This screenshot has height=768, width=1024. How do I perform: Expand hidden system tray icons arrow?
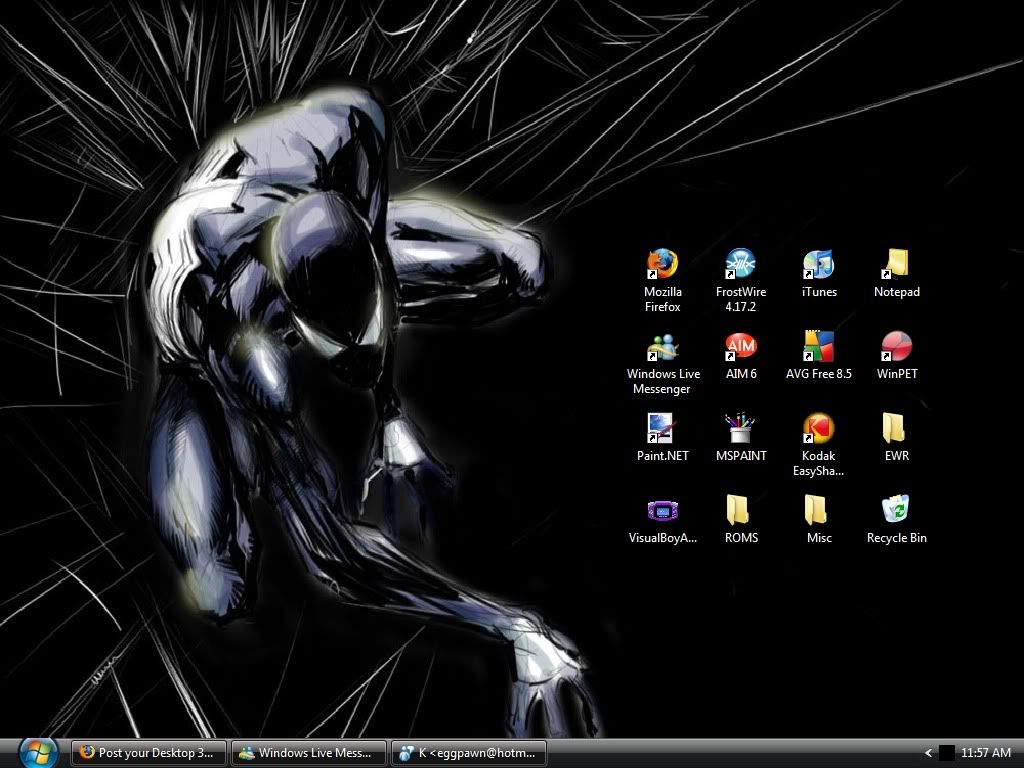click(x=928, y=753)
